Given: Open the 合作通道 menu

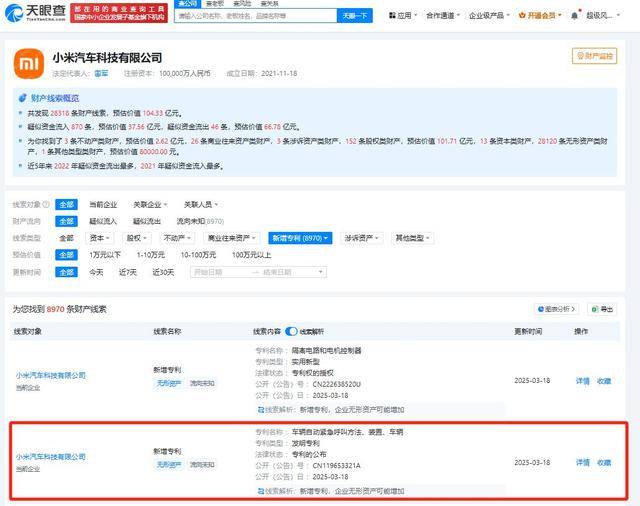Looking at the screenshot, I should [x=443, y=16].
